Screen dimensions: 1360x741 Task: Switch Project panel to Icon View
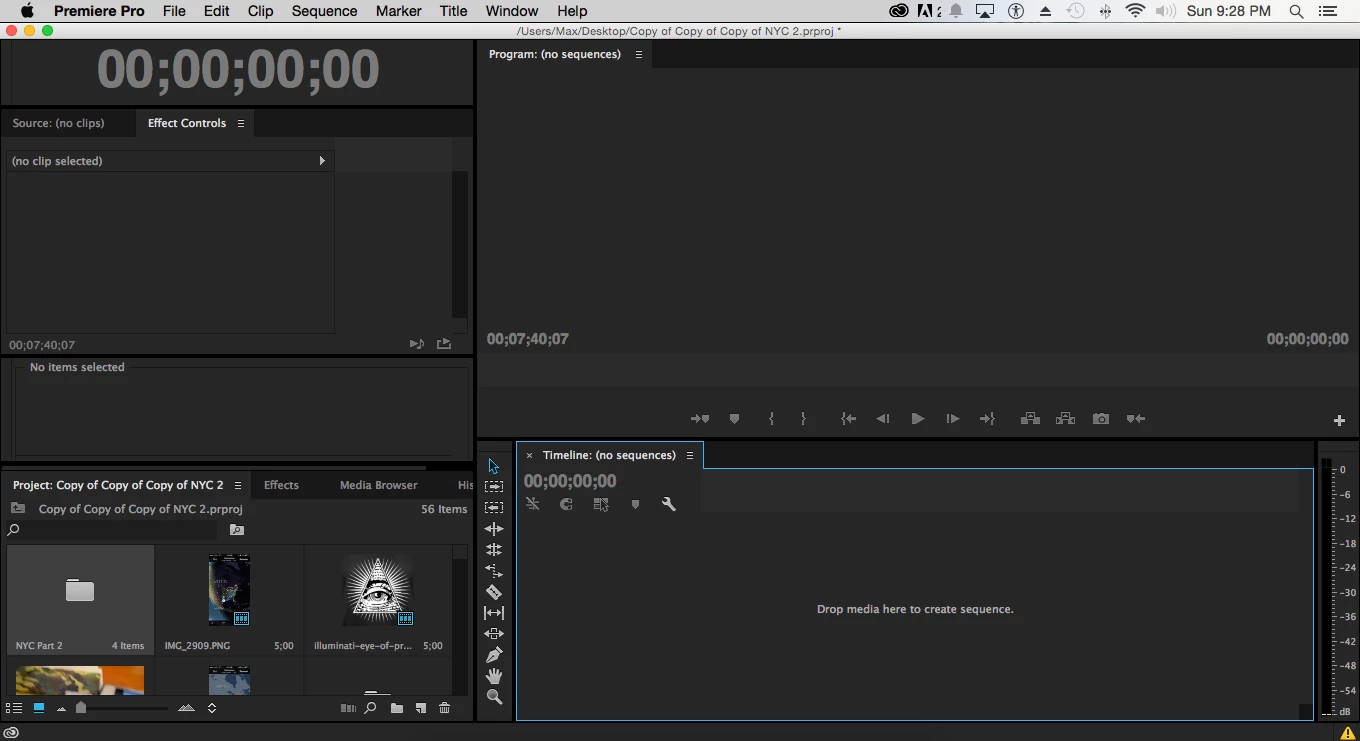[39, 708]
